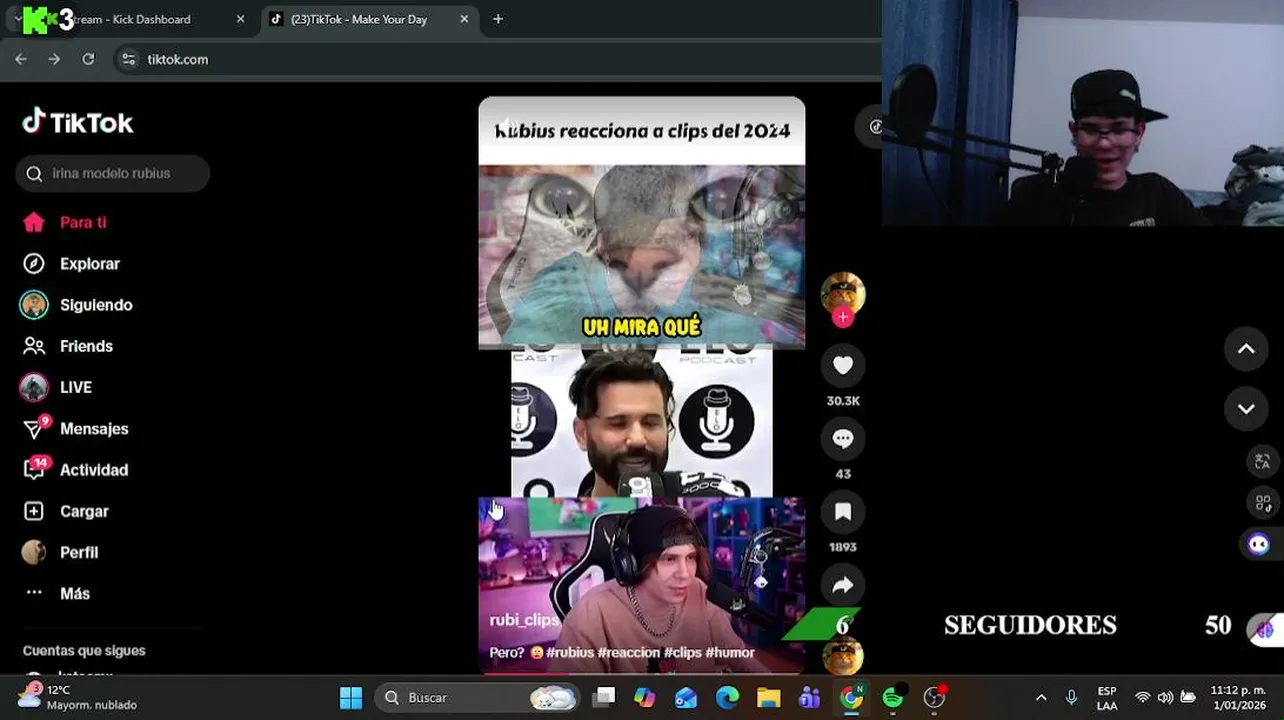Open Task View on the taskbar
The height and width of the screenshot is (720, 1284).
click(604, 697)
